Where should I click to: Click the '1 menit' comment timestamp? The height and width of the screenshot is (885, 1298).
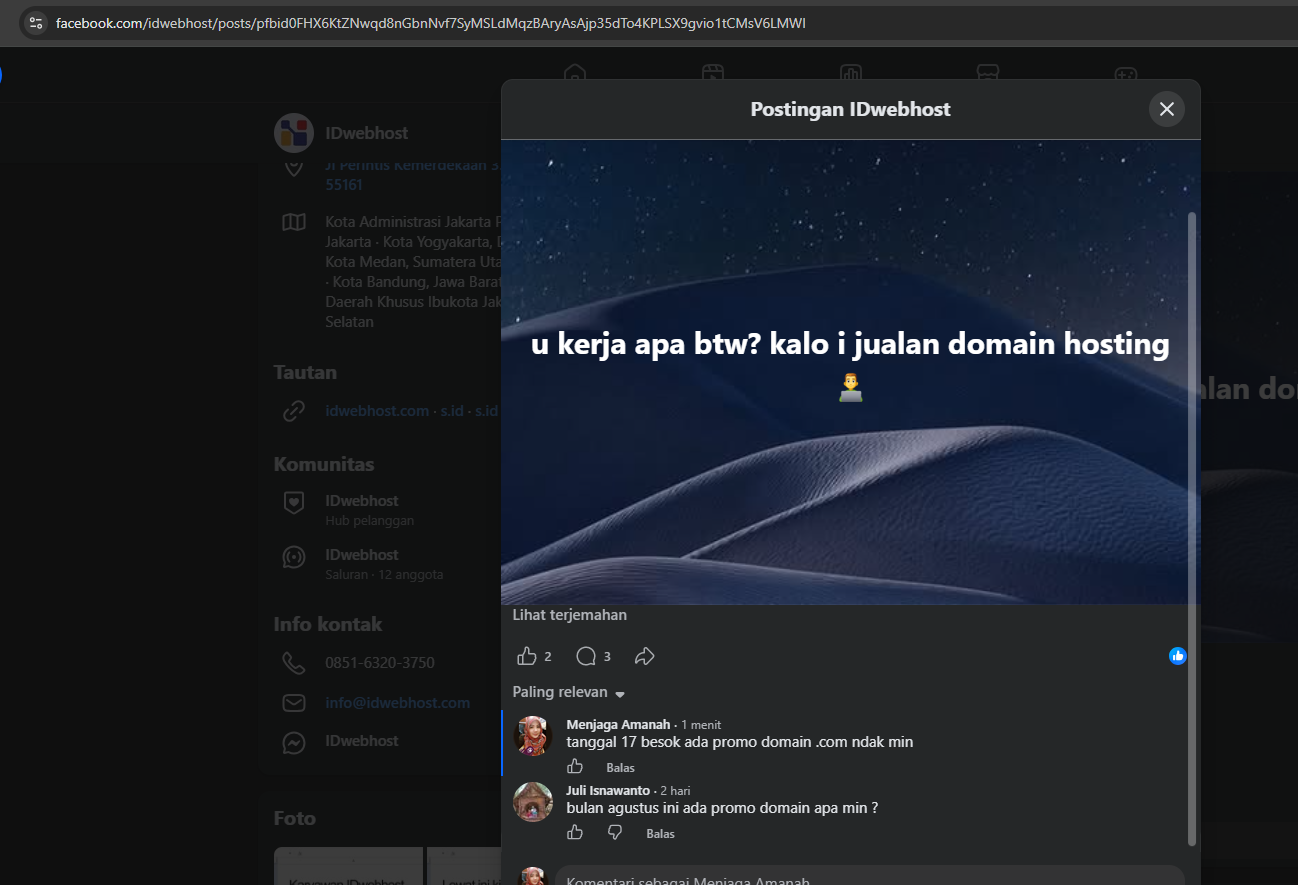point(701,725)
